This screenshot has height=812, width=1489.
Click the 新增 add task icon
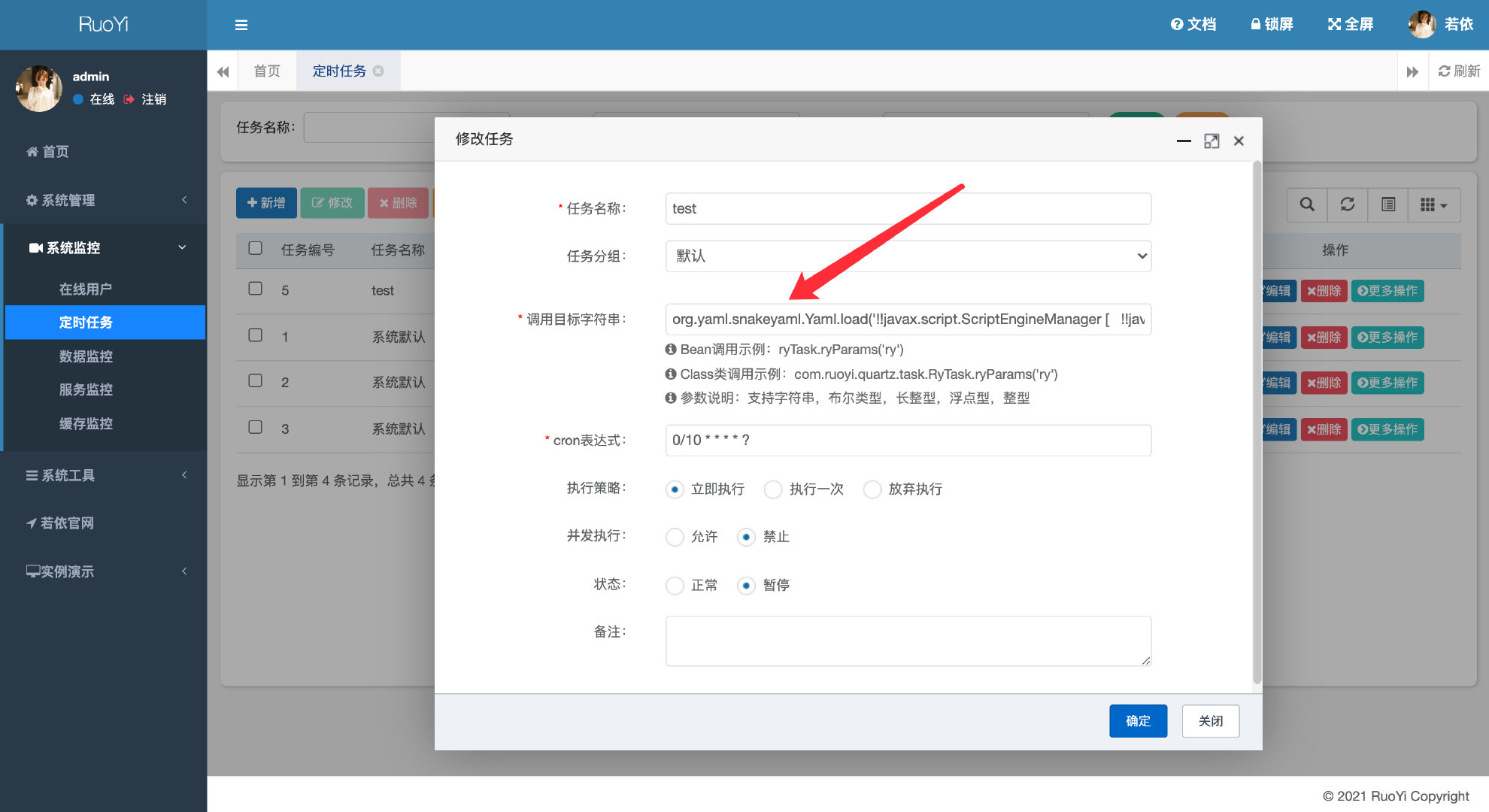coord(266,204)
